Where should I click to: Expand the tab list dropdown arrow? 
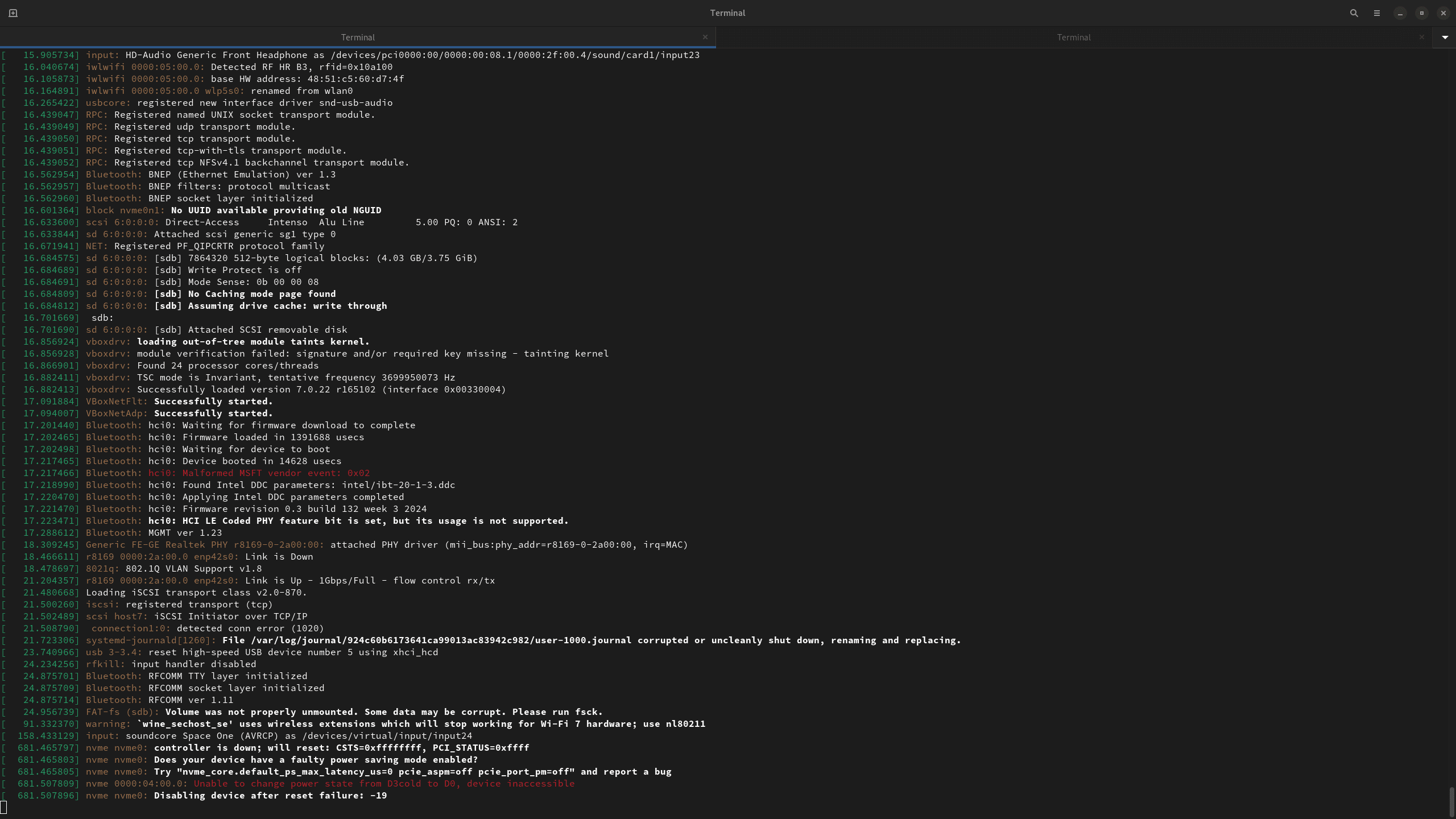tap(1445, 37)
